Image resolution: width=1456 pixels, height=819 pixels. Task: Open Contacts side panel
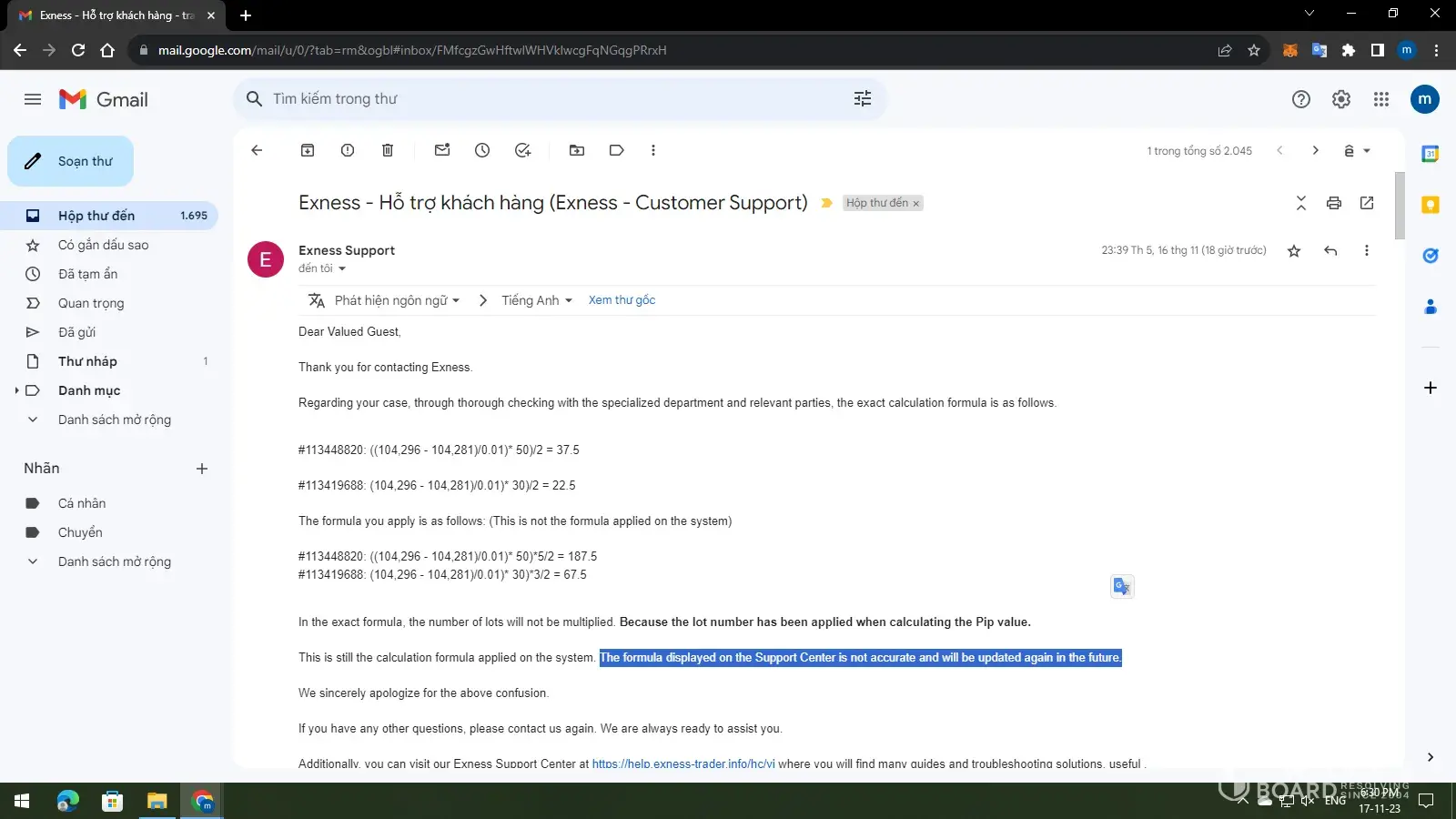pyautogui.click(x=1431, y=307)
